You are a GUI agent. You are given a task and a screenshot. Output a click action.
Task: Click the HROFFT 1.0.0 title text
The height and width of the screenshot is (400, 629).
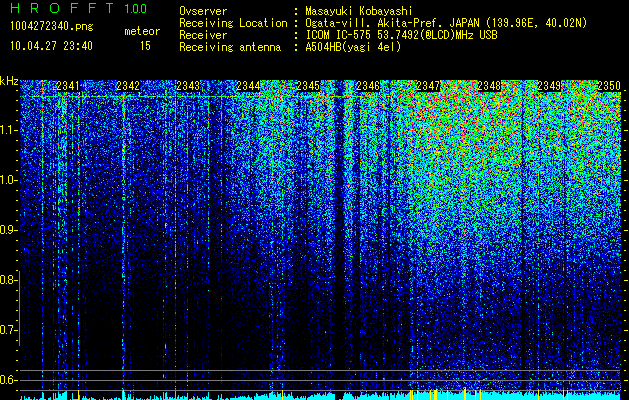click(79, 8)
